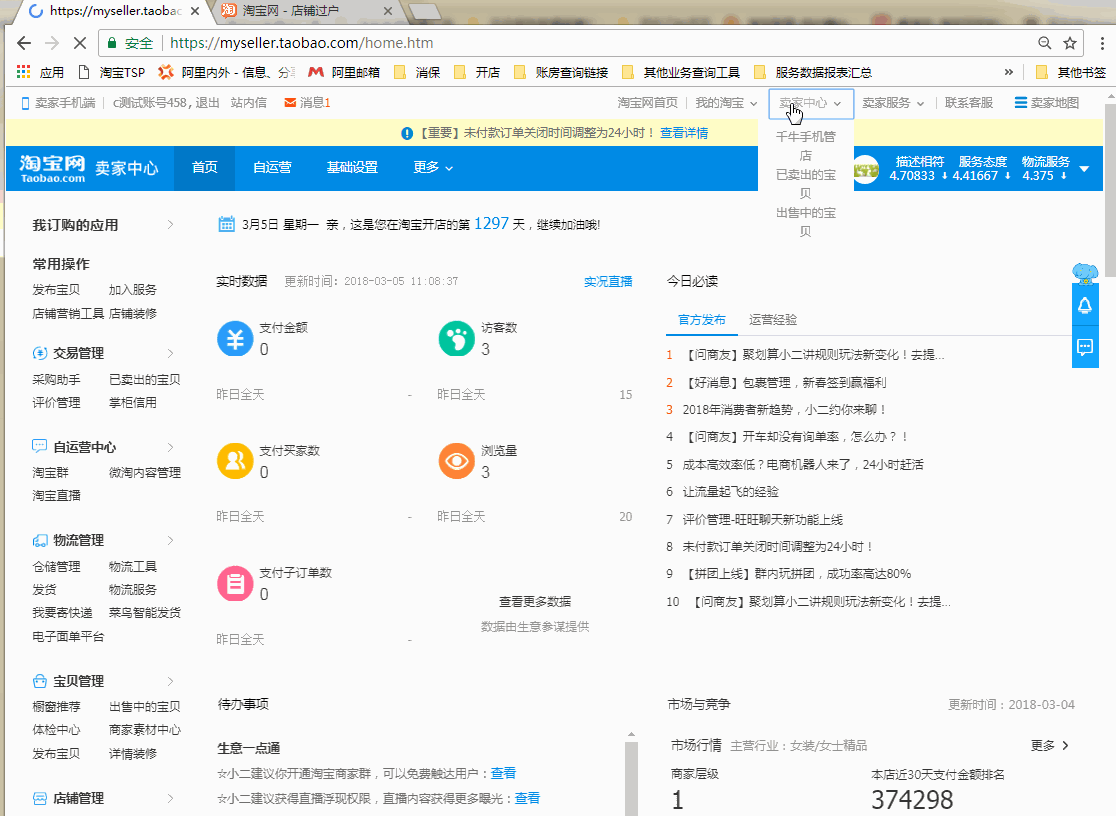Click the calendar icon beside the date
The height and width of the screenshot is (816, 1116).
click(226, 224)
